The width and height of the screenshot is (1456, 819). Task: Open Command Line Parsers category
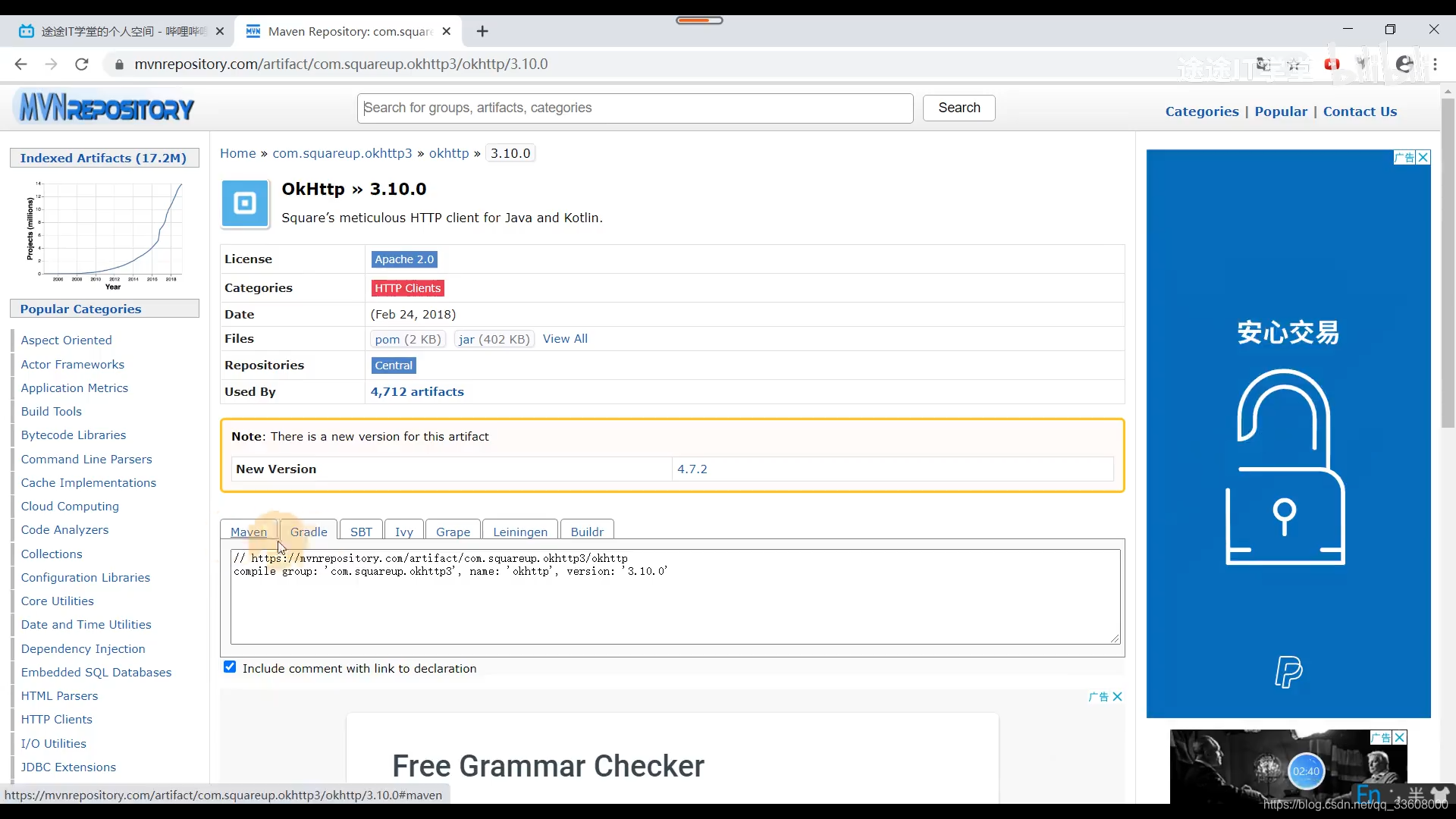(x=86, y=460)
